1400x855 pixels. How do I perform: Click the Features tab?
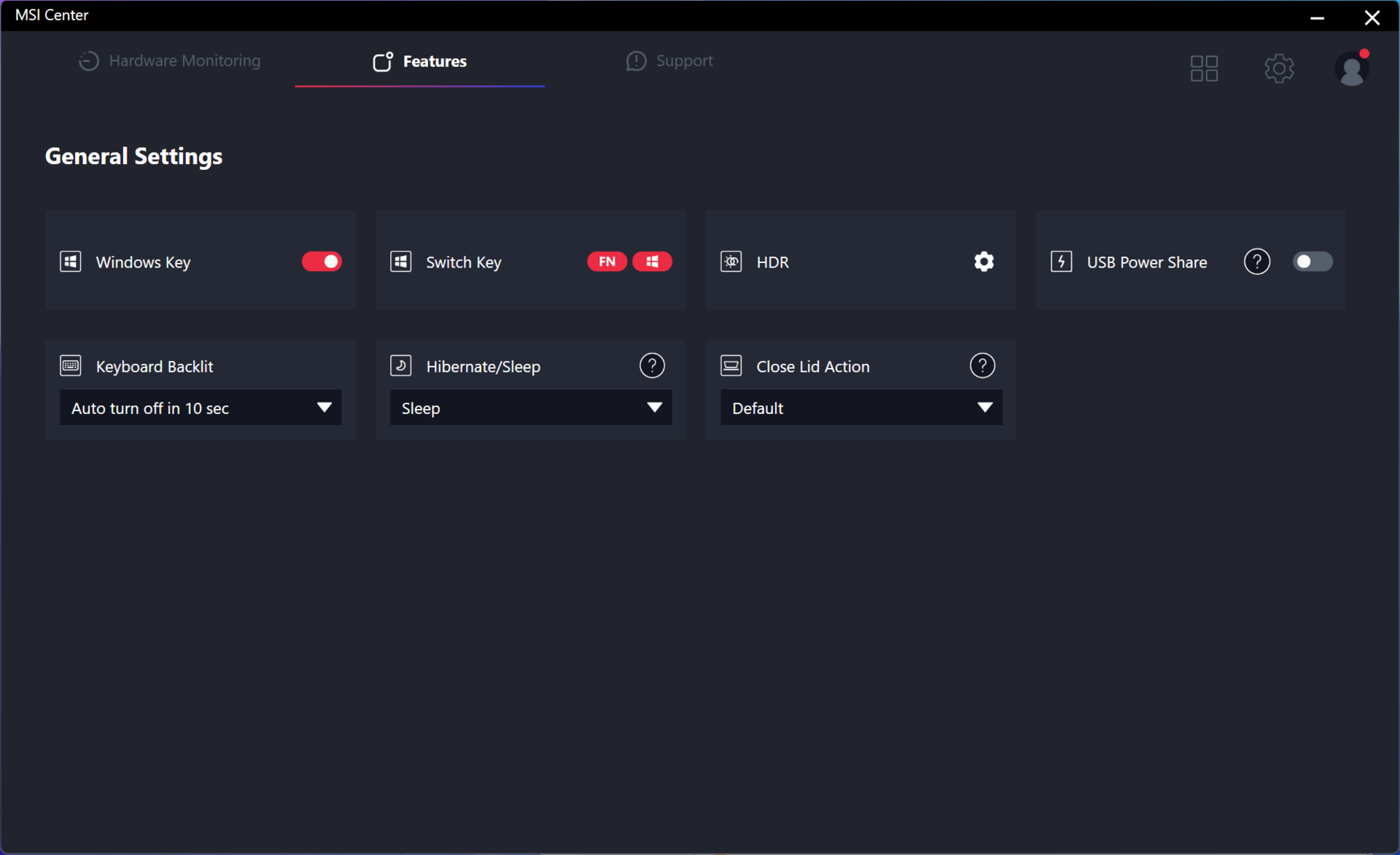click(420, 62)
